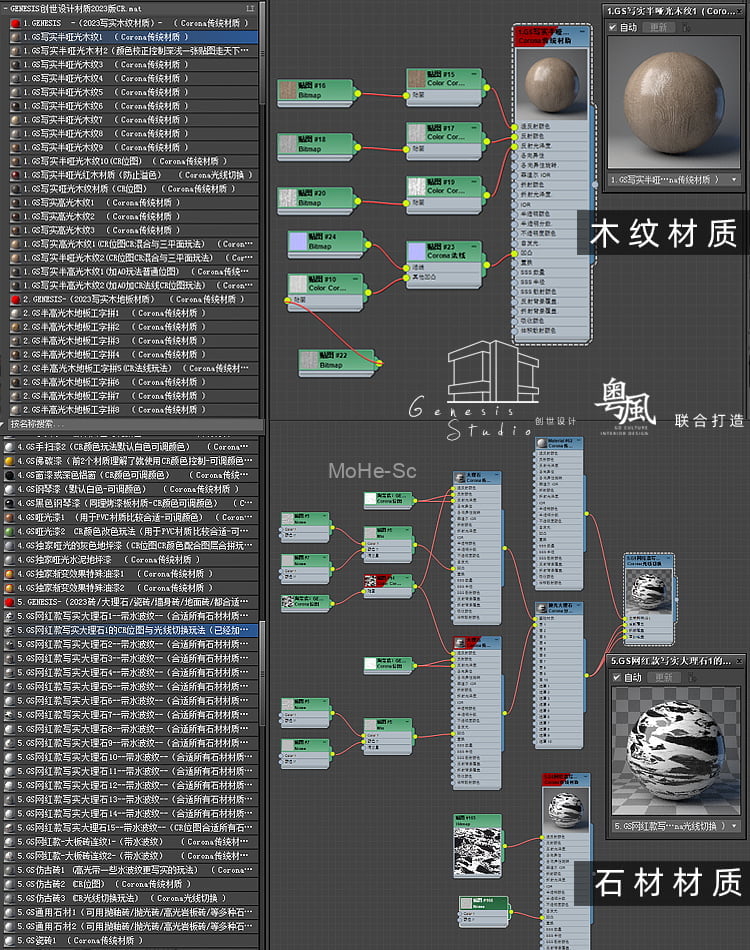
Task: Select 1.GS写实半哑光木纹5 row
Action: [134, 92]
